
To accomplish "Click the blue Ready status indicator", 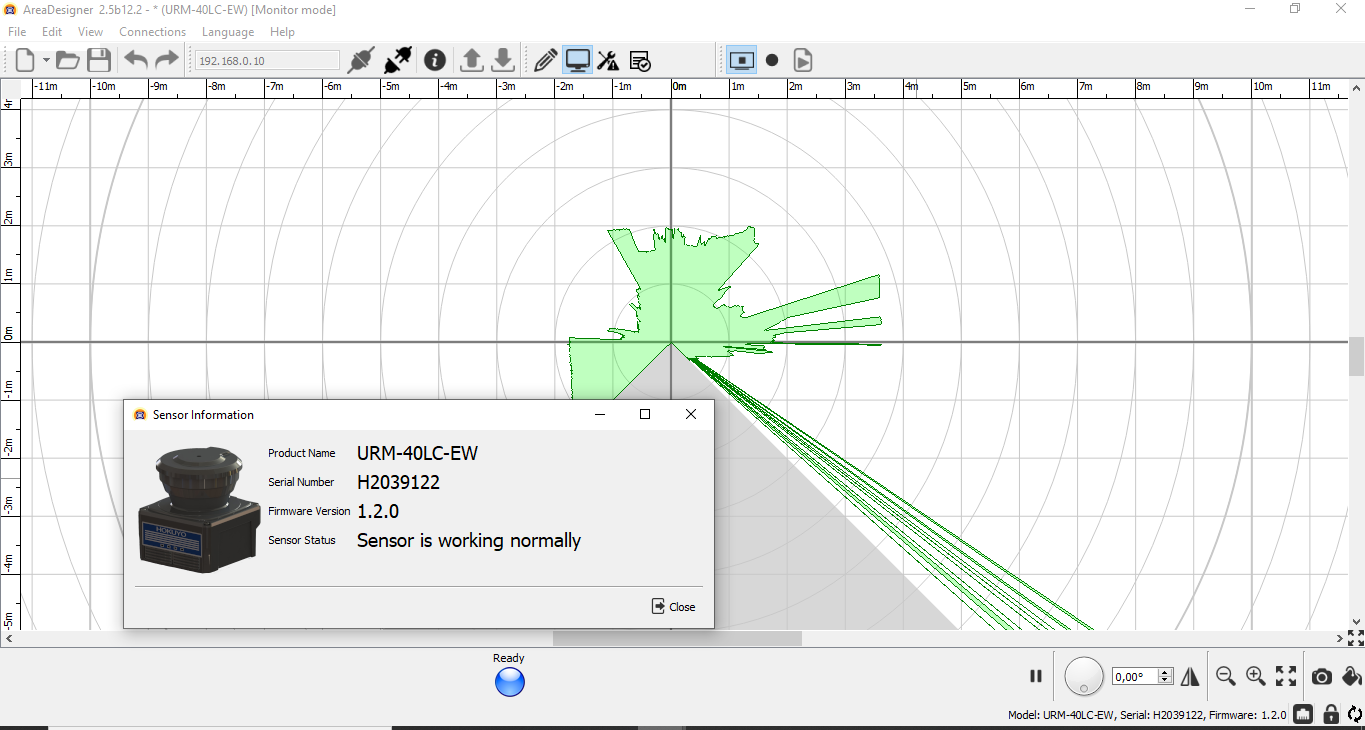I will 510,682.
